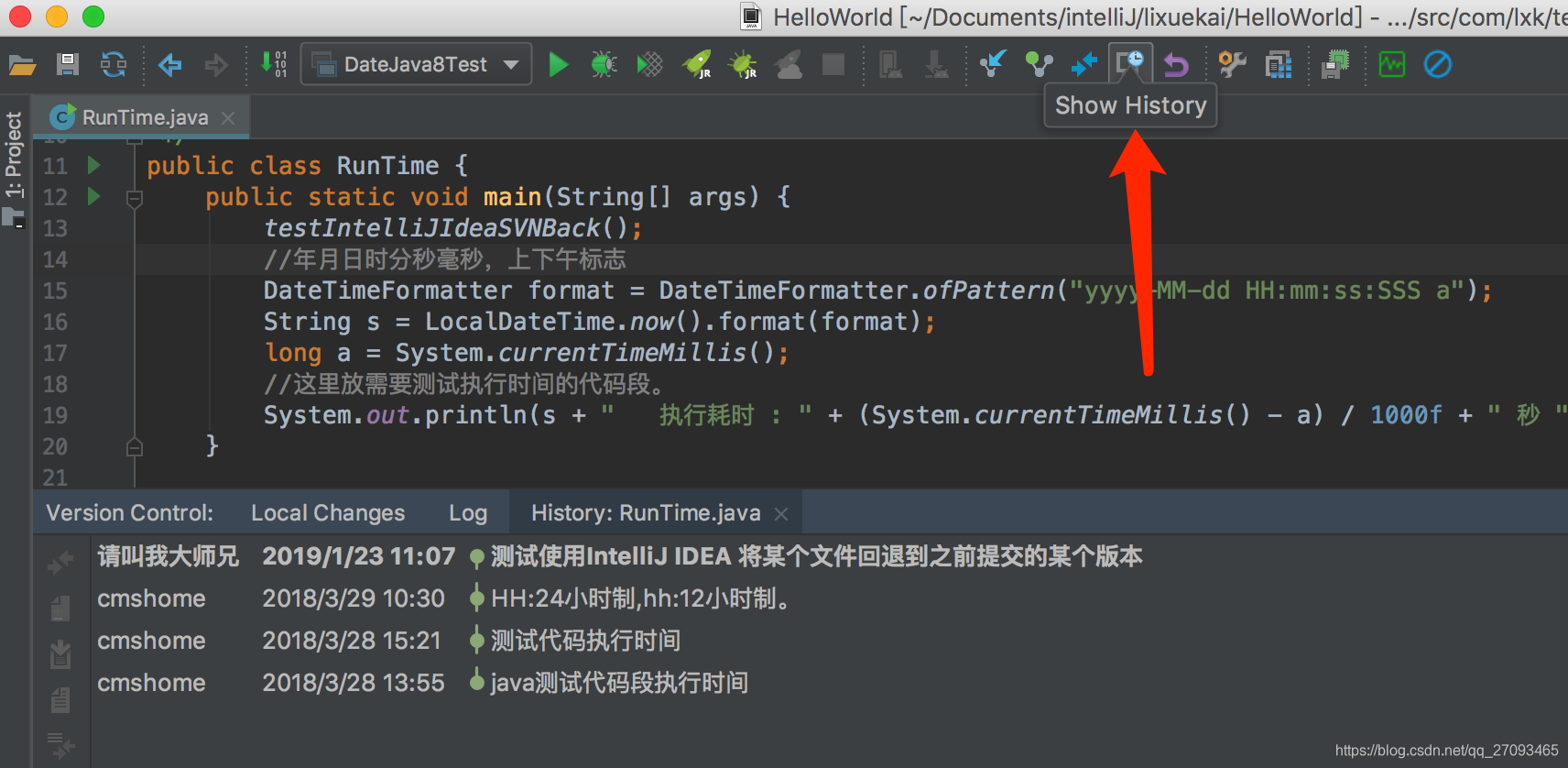
Task: Click the green monitor activity icon
Action: point(1392,65)
